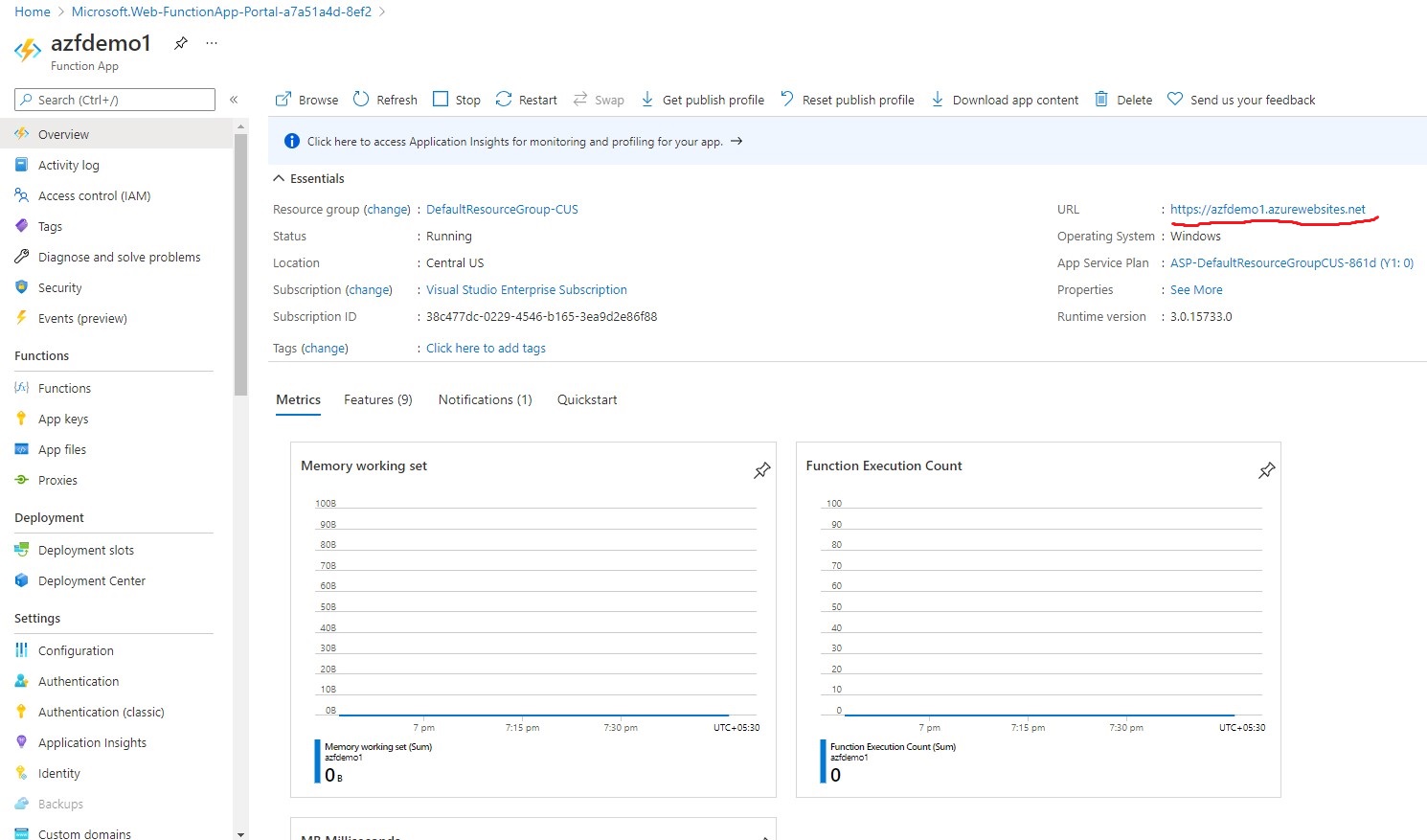1427x840 pixels.
Task: Collapse the left sidebar menu
Action: 234,100
